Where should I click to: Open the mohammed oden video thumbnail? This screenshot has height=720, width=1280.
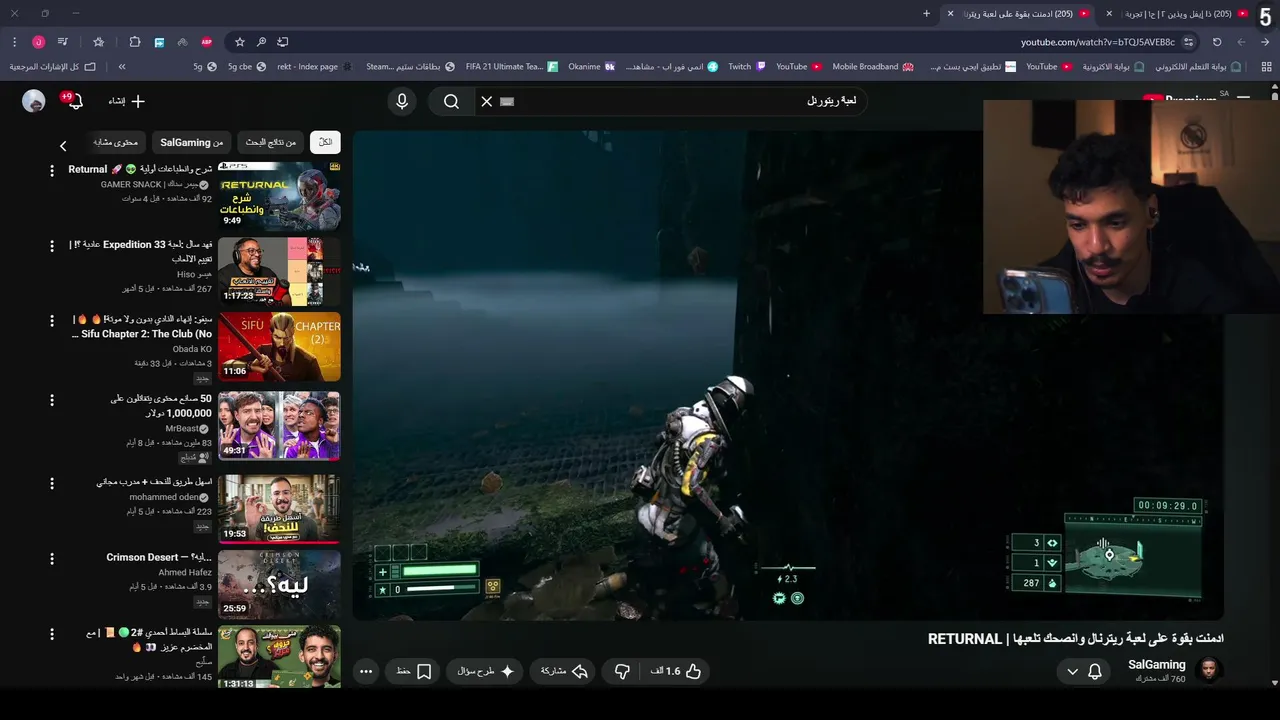click(x=279, y=508)
